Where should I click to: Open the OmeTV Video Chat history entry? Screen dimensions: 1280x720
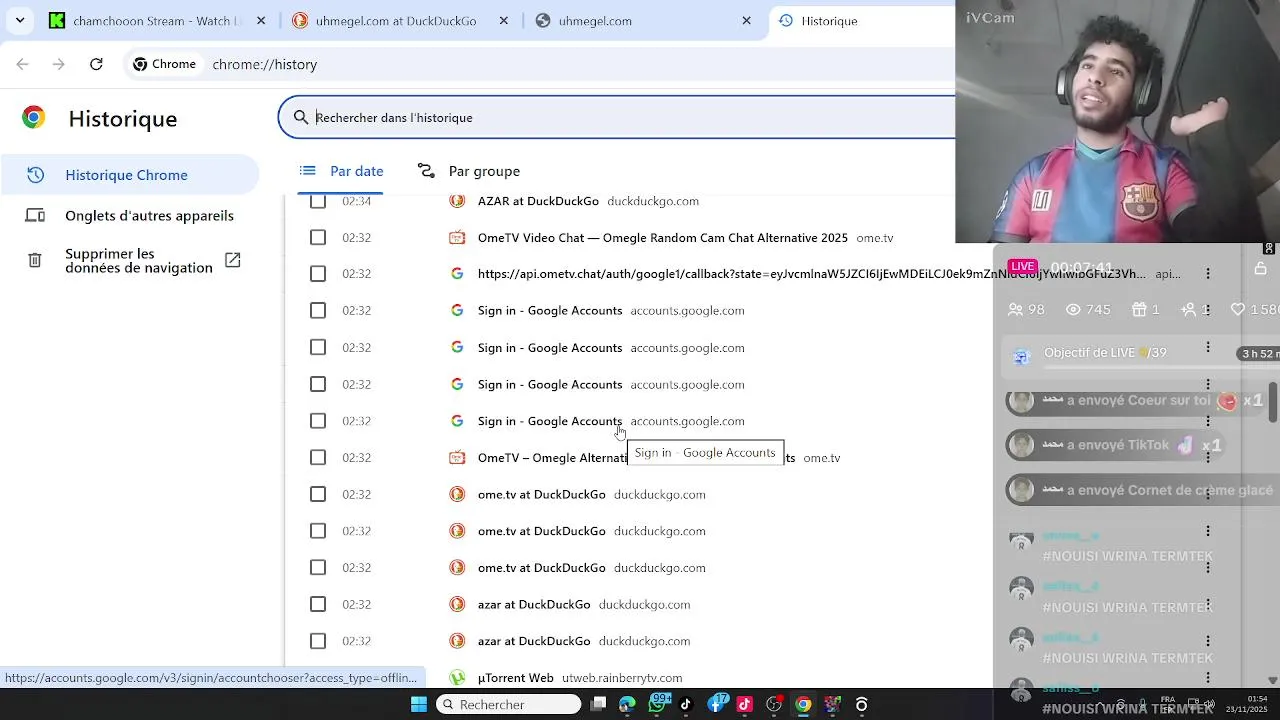click(662, 238)
